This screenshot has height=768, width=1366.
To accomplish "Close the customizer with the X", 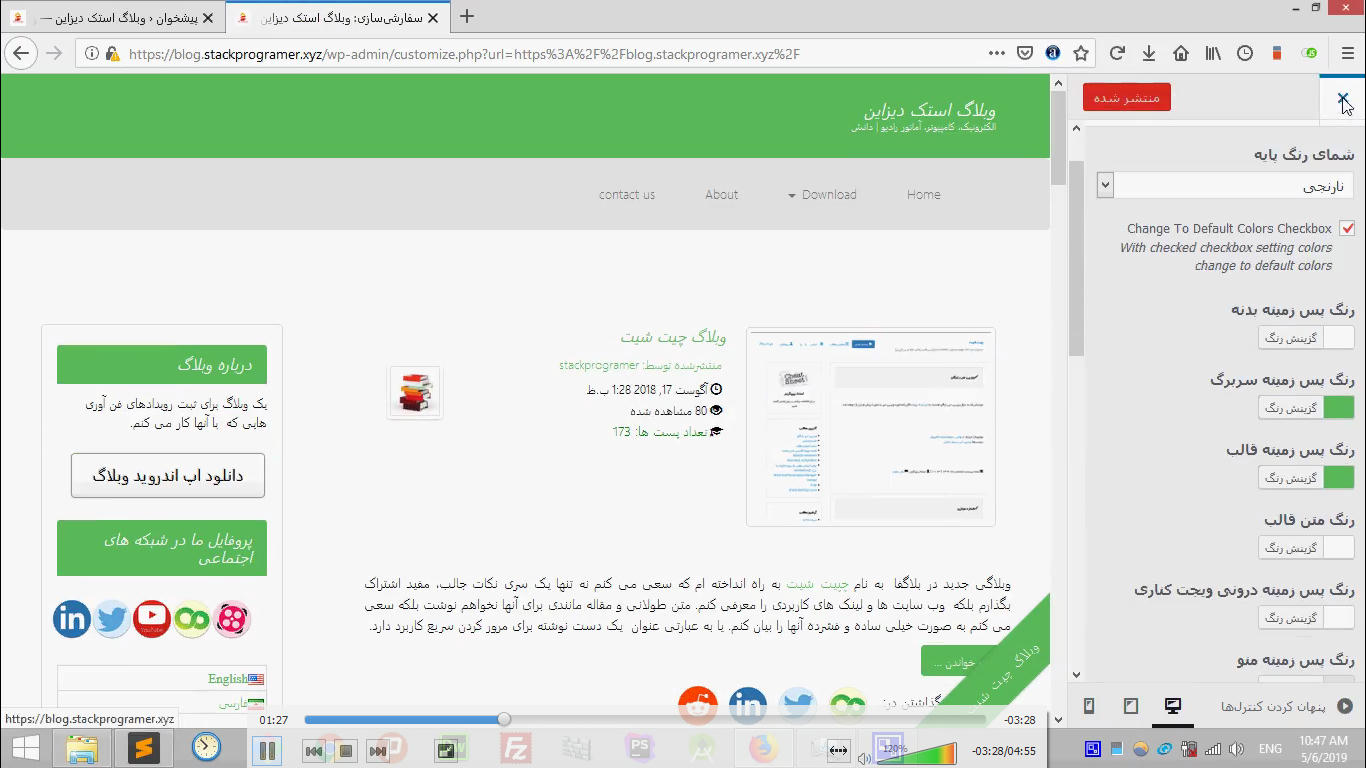I will tap(1343, 98).
